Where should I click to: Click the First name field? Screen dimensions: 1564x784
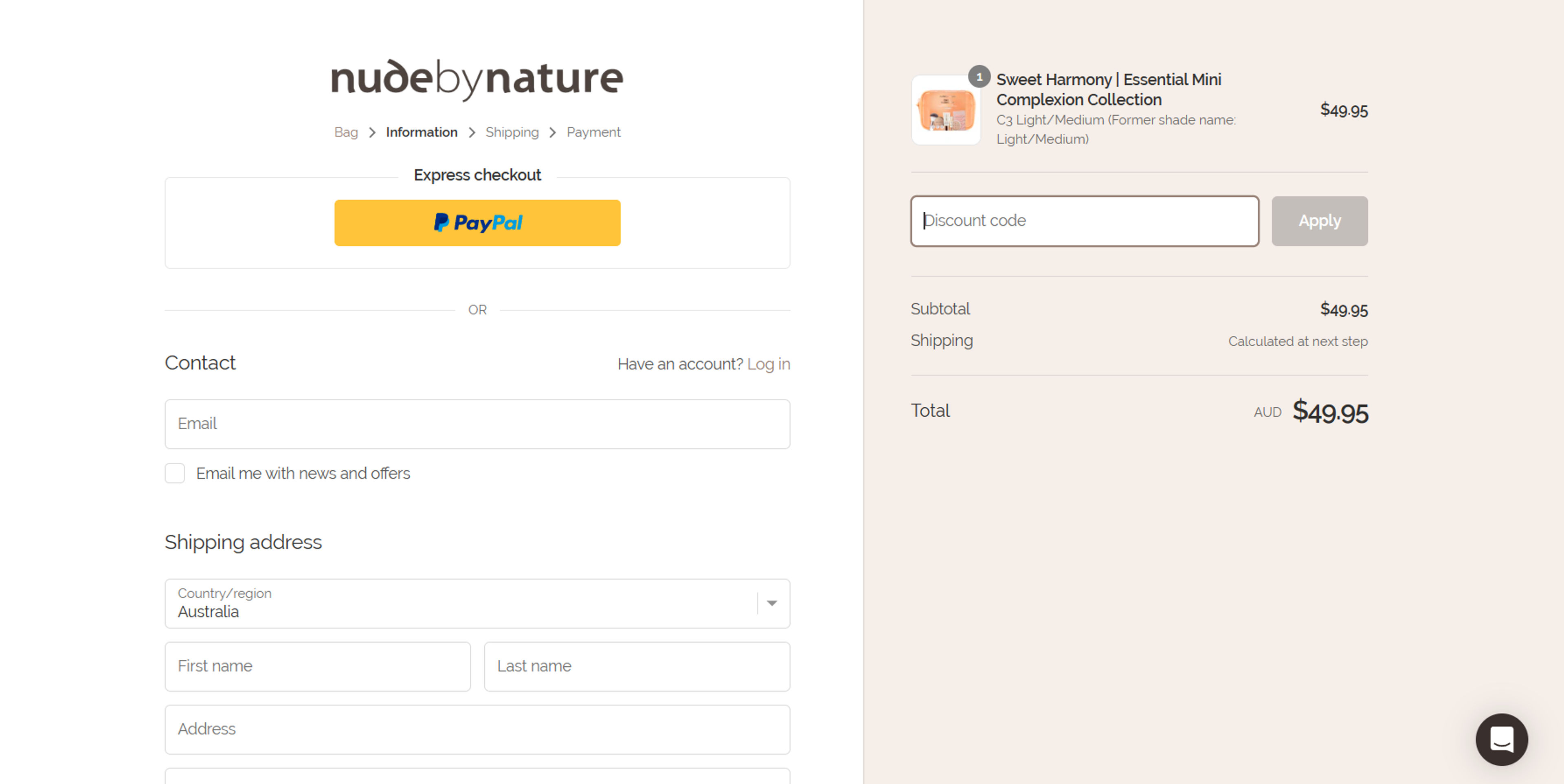[318, 666]
